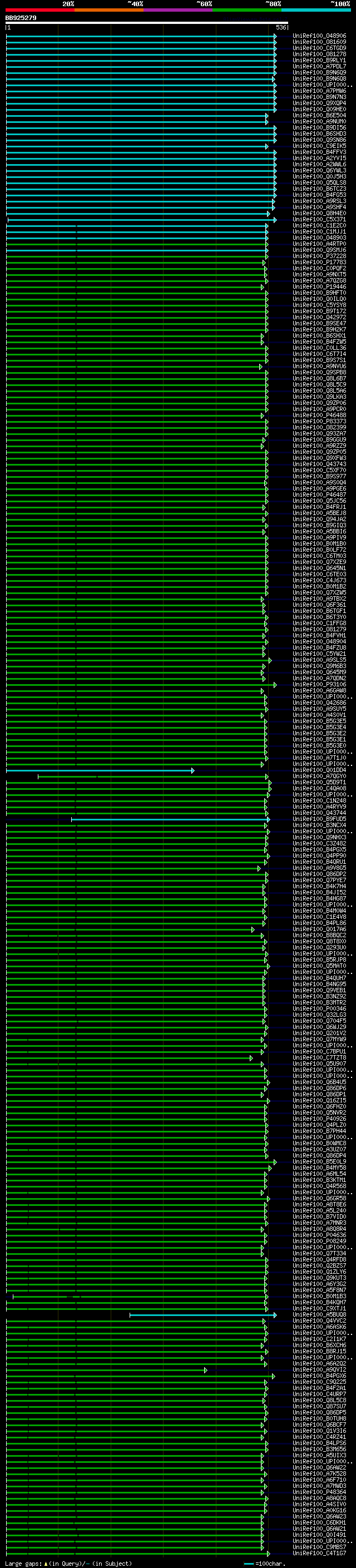Viewport: 356px width, 1568px height.
Task: Open hit UniRef100_O48906
Action: [319, 36]
